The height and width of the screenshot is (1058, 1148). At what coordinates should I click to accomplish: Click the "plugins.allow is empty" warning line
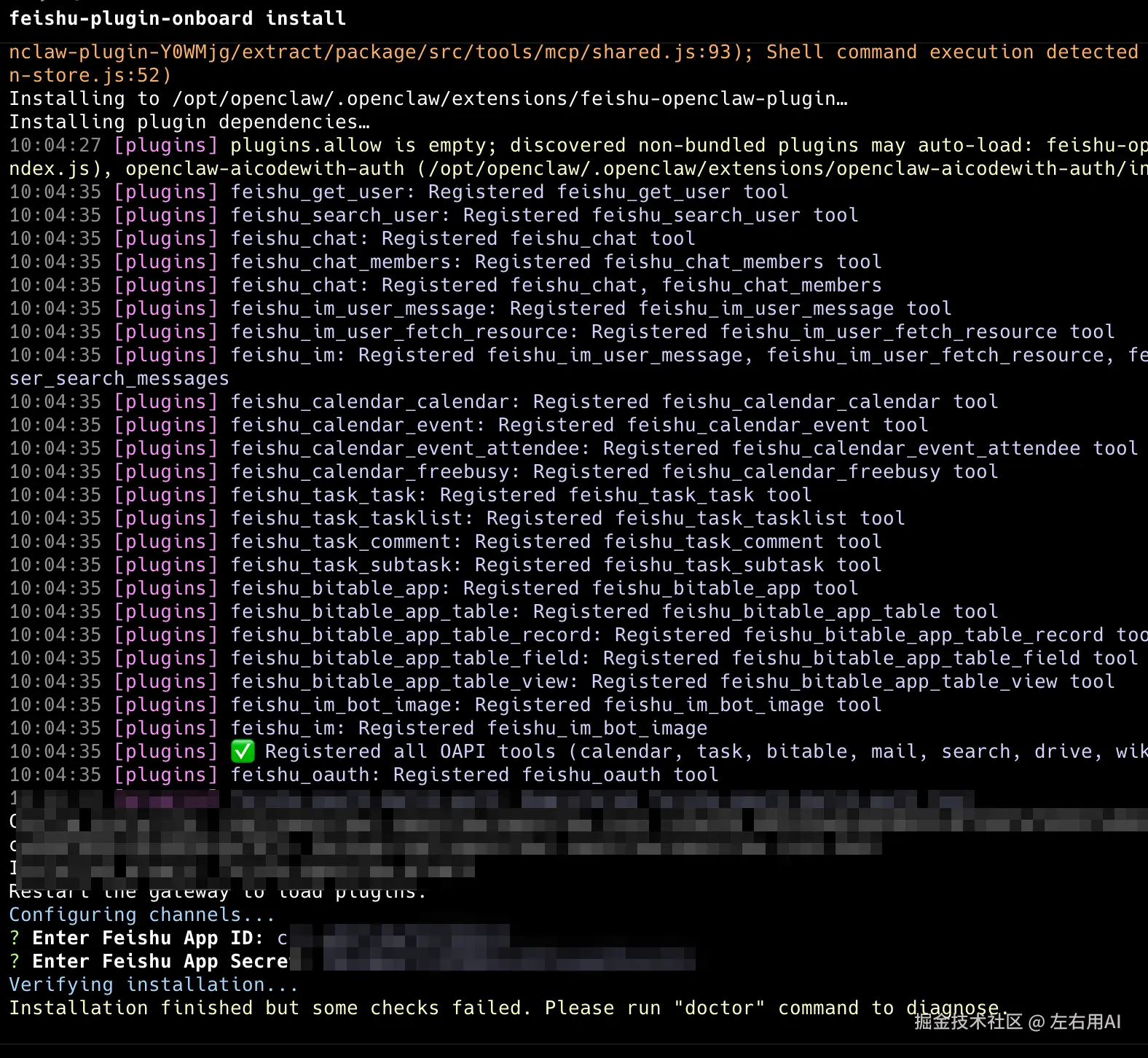point(578,145)
